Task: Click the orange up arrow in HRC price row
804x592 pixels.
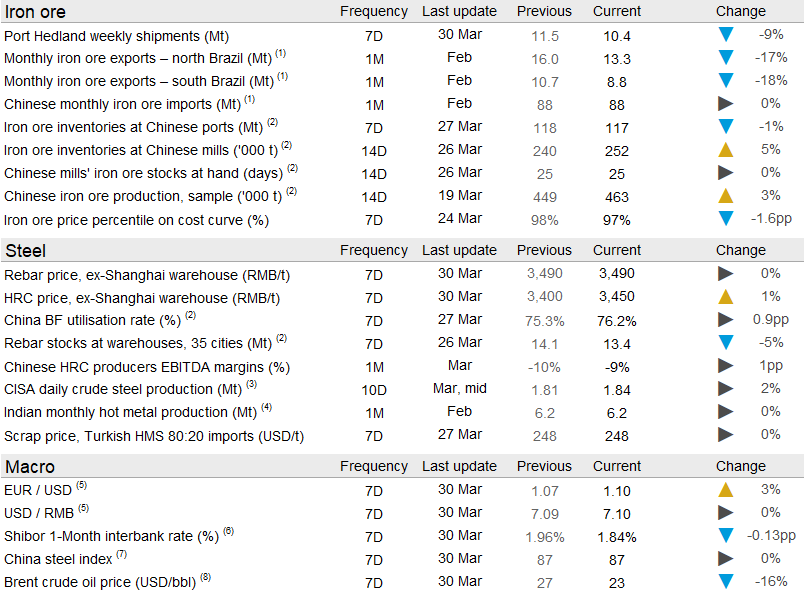Action: tap(726, 297)
